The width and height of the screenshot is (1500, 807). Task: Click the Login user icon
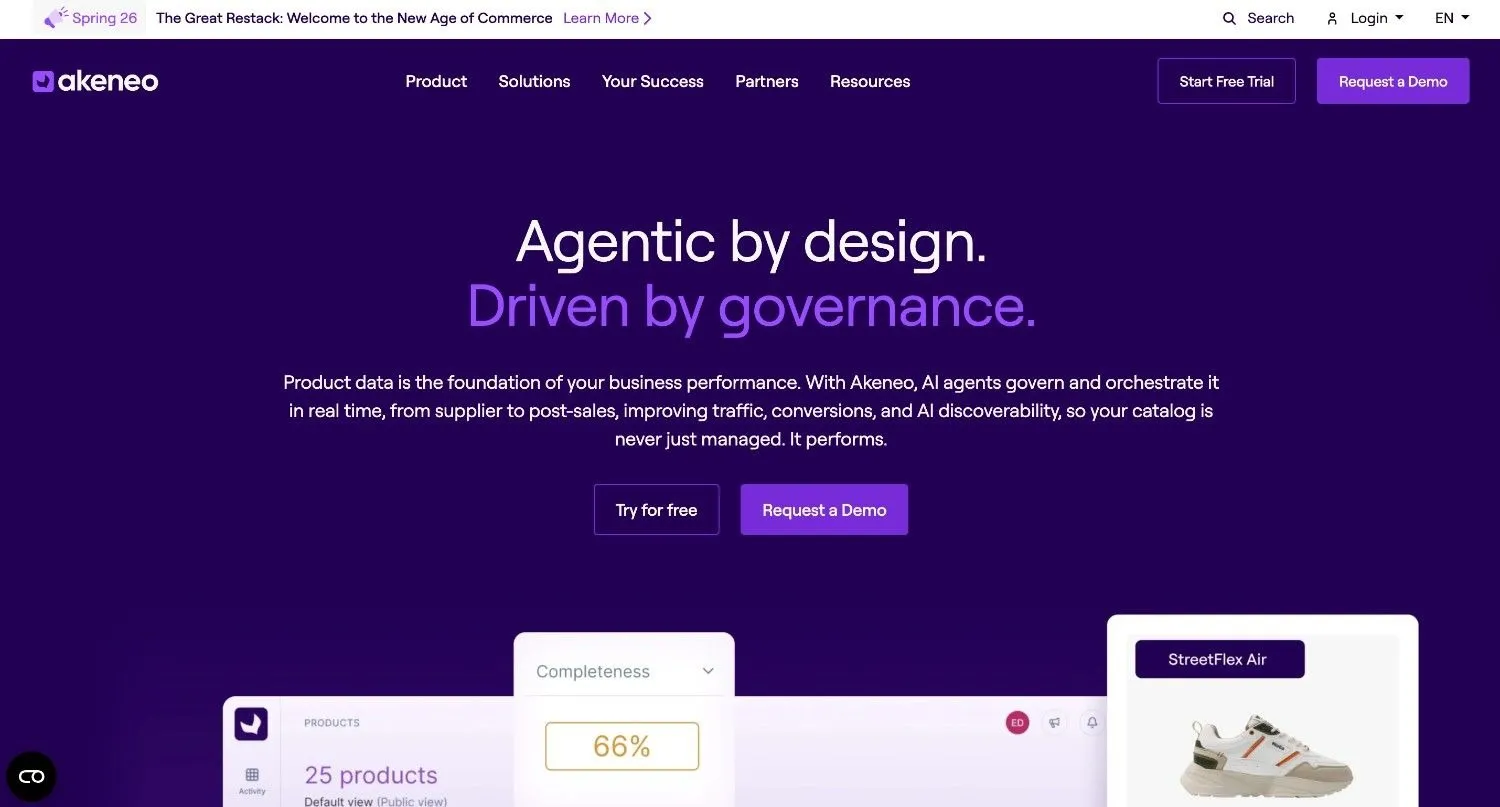pos(1332,18)
